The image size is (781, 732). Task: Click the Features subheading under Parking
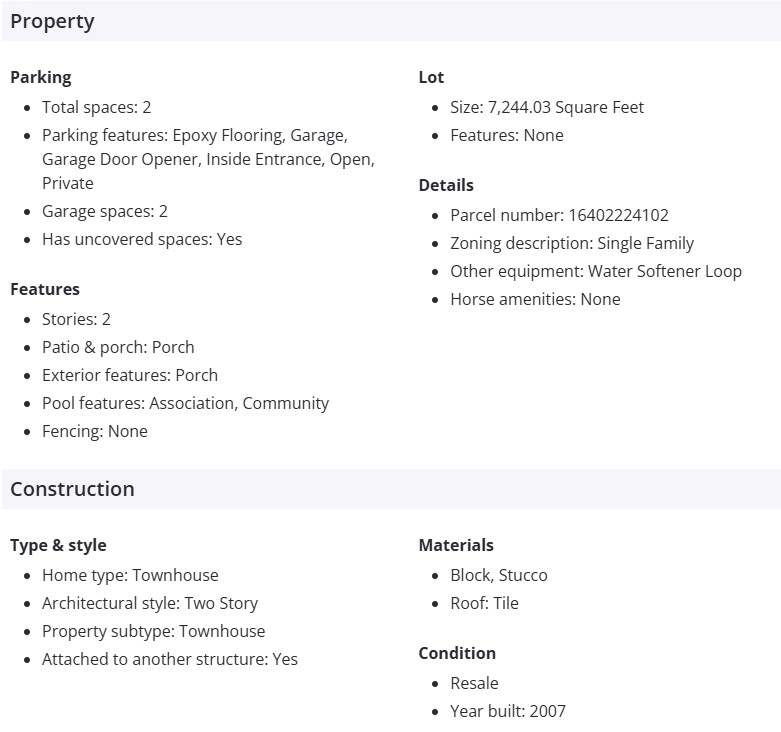point(45,289)
